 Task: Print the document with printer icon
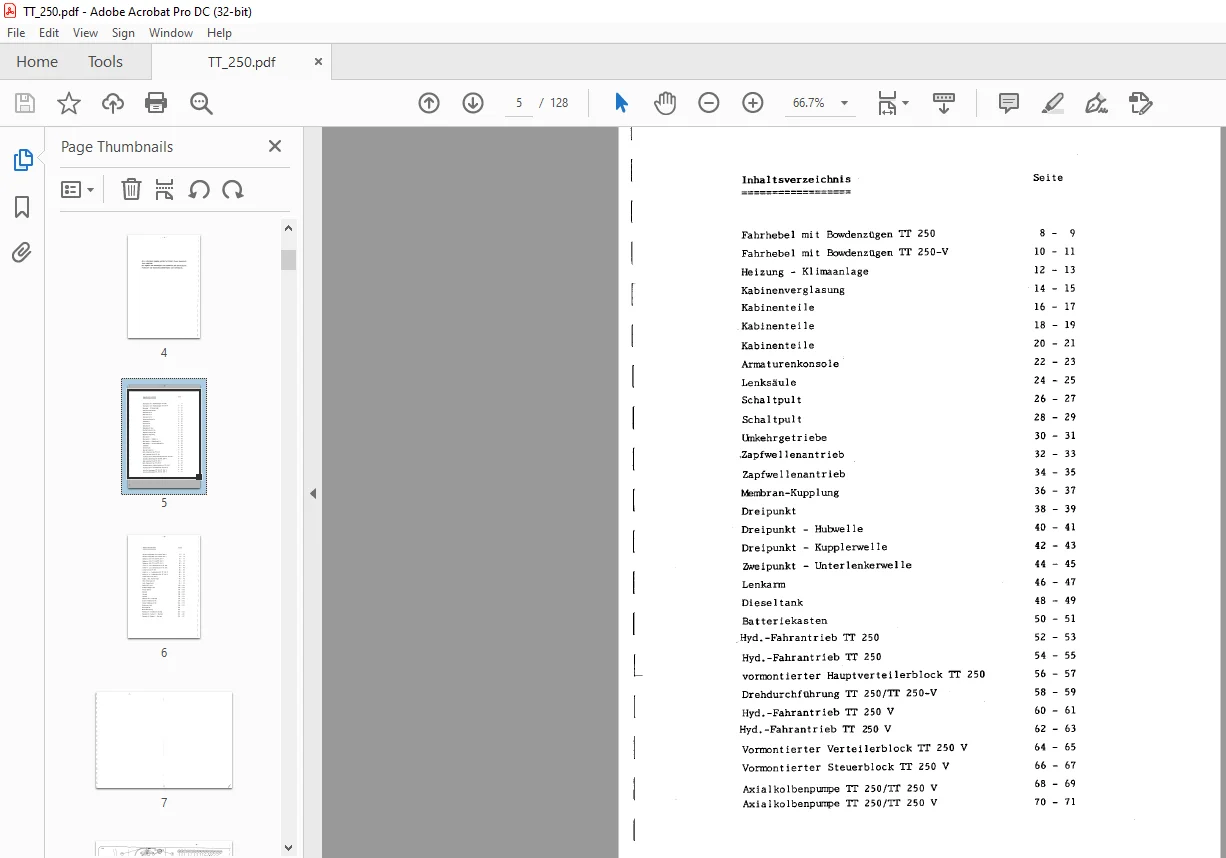[x=156, y=103]
